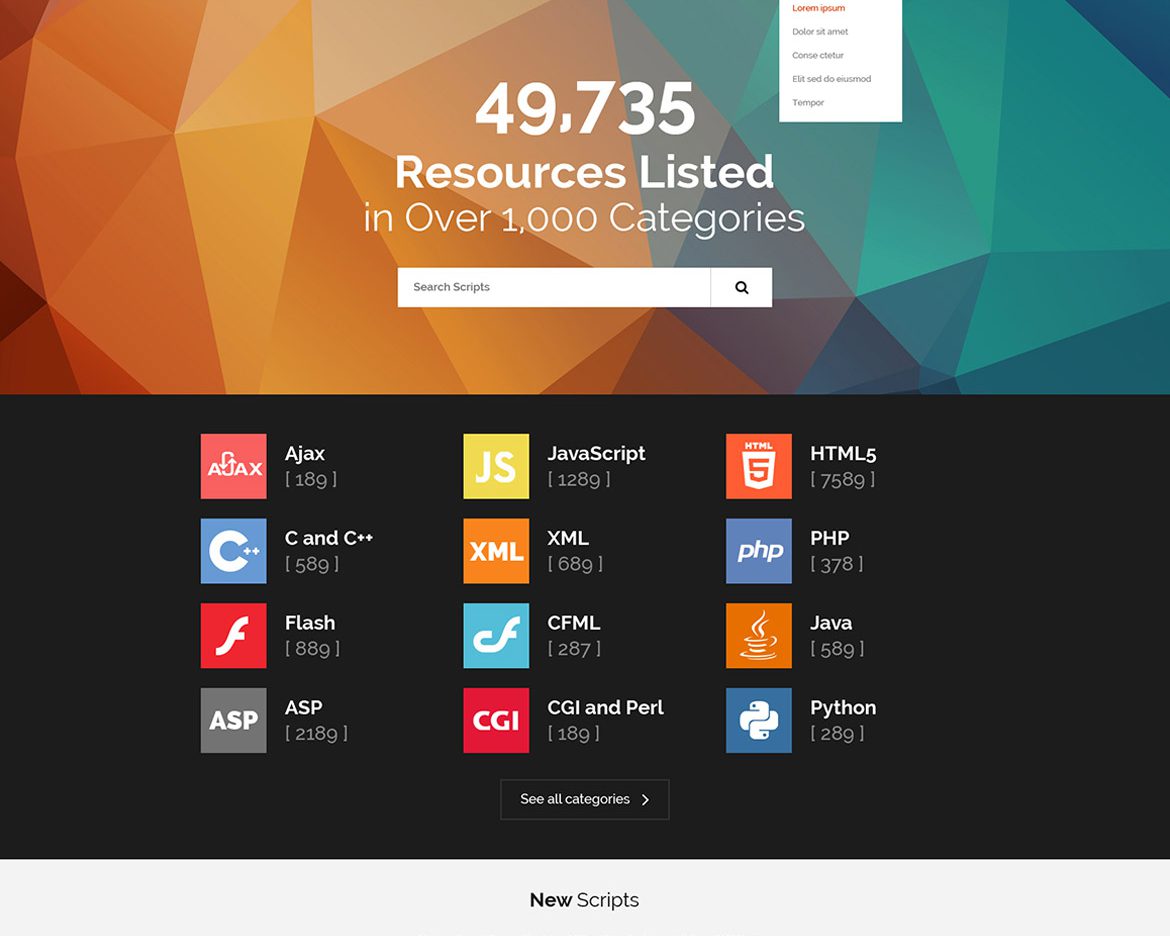This screenshot has width=1170, height=936.
Task: Click the Resources Listed heading
Action: coord(584,172)
